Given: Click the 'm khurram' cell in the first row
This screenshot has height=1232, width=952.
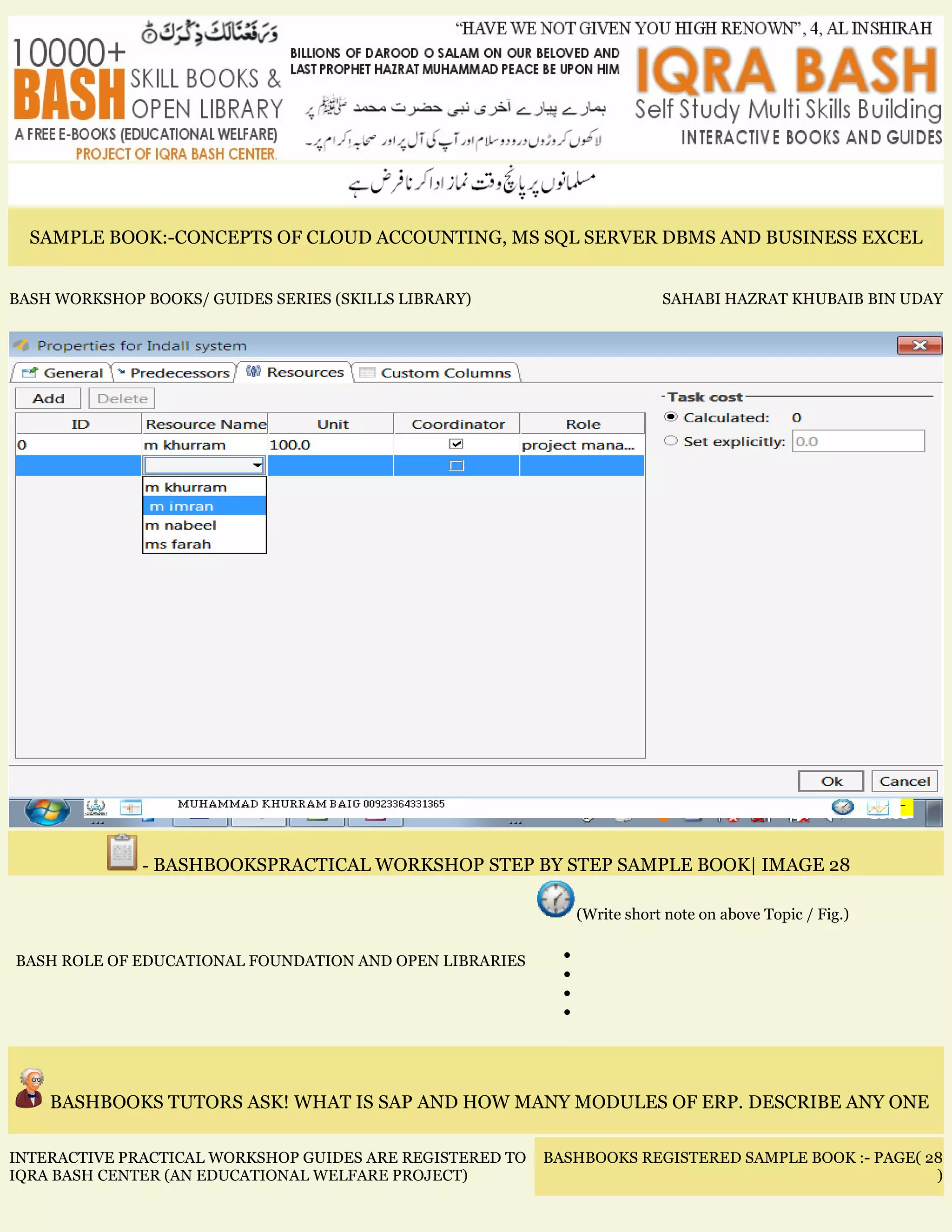Looking at the screenshot, I should pyautogui.click(x=205, y=445).
